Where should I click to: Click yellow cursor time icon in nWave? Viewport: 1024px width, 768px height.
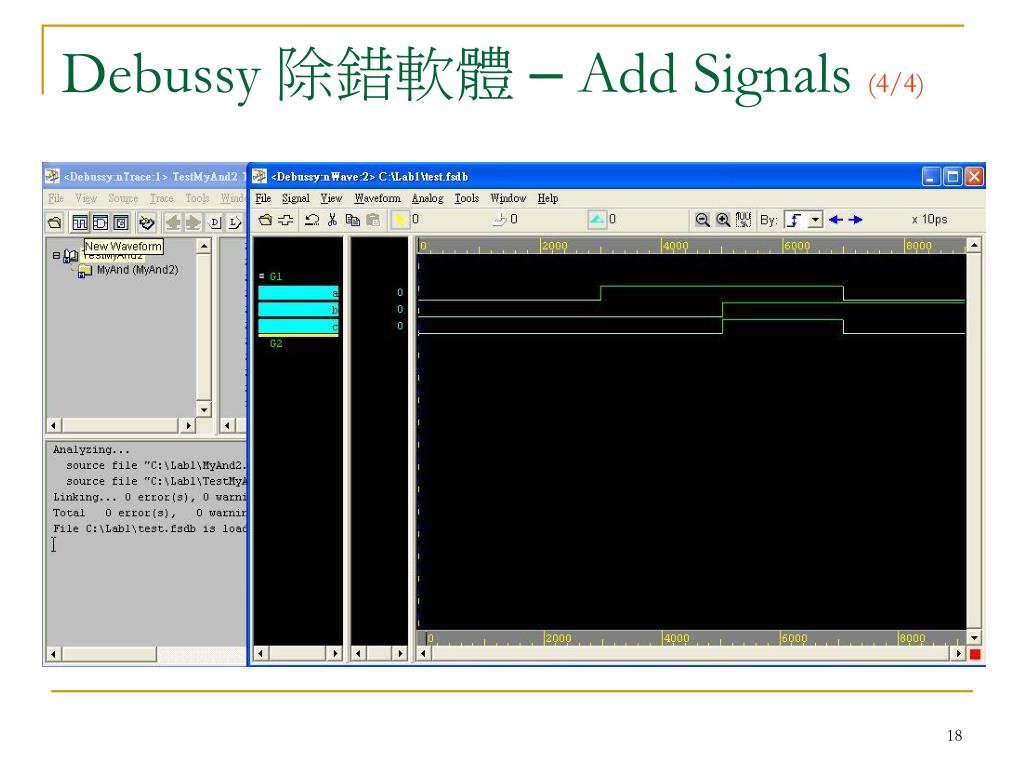[399, 219]
